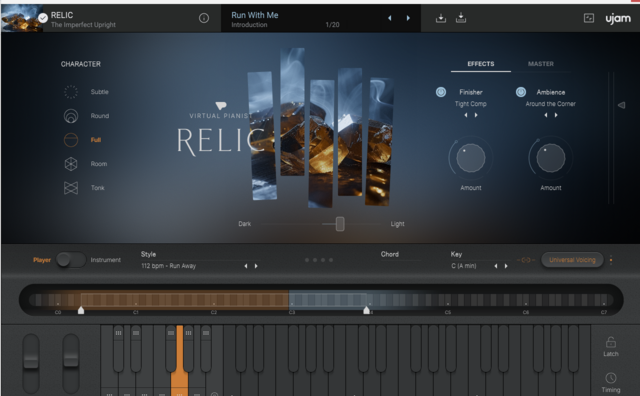Viewport: 640px width, 396px height.
Task: Click the left range marker near C0
Action: click(81, 310)
